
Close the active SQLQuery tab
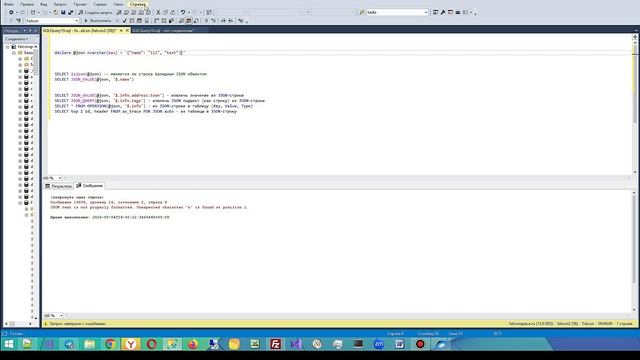coord(127,31)
